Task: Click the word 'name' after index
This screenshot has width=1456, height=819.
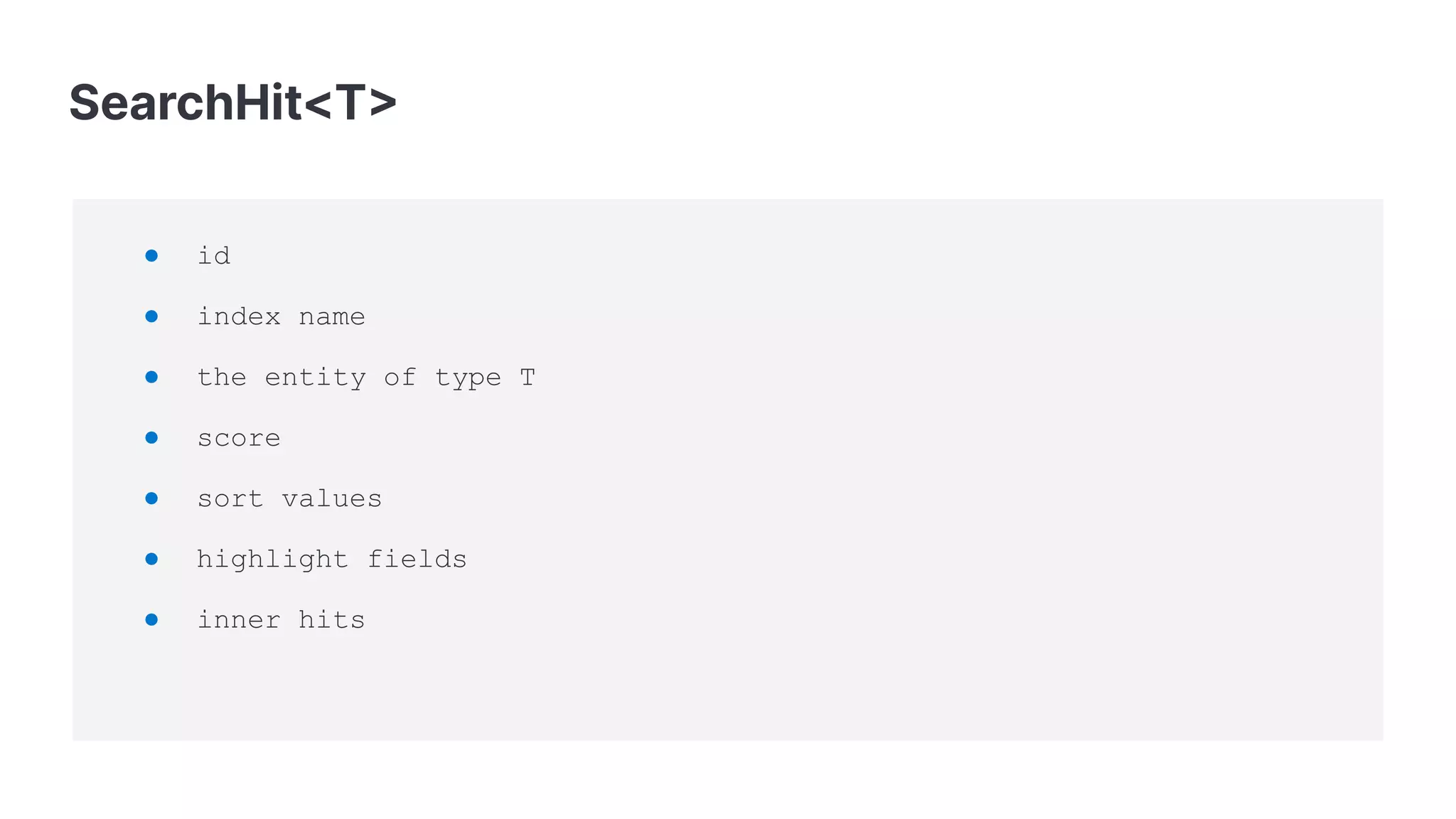Action: (x=332, y=316)
